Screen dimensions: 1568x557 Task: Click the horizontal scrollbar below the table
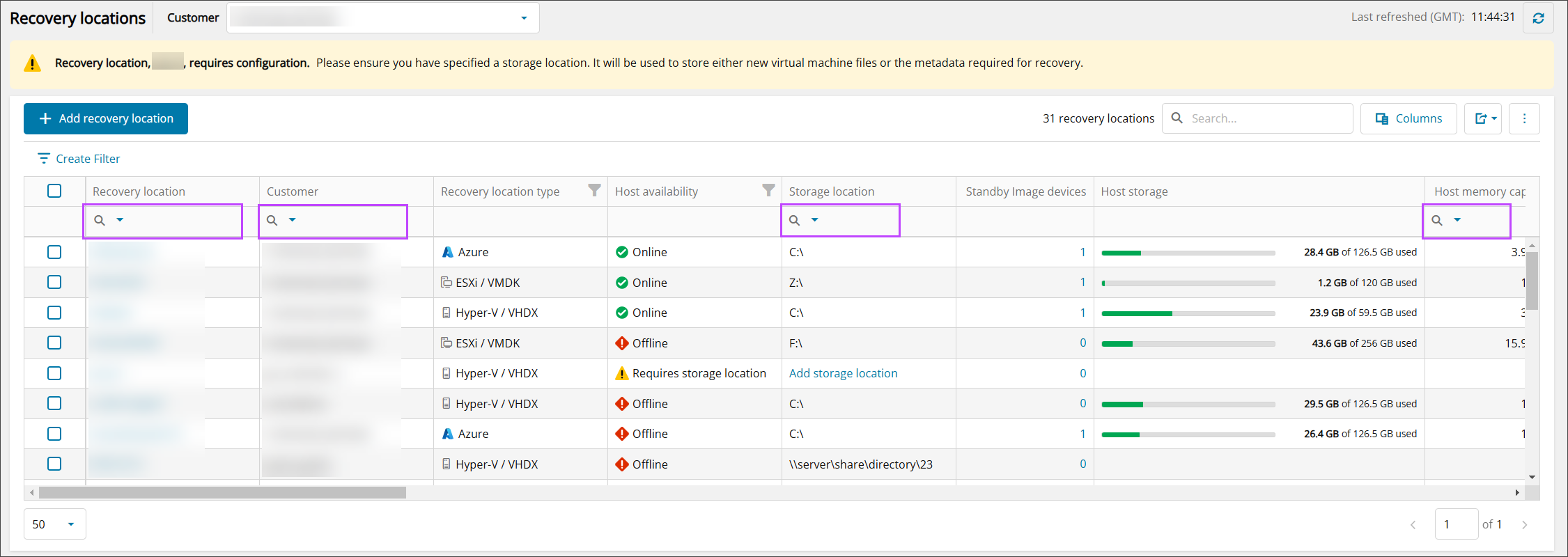coord(223,492)
